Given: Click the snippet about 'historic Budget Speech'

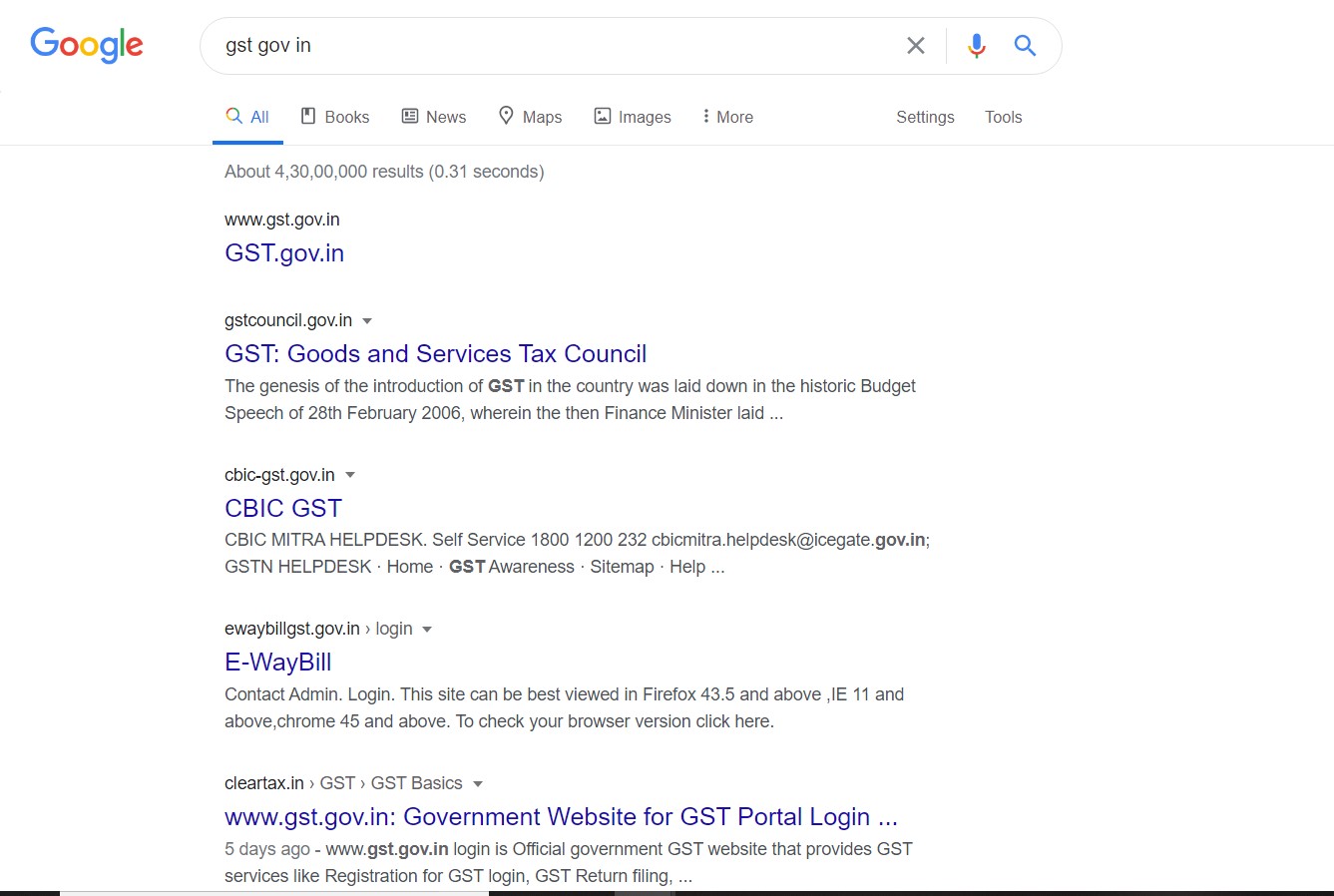Looking at the screenshot, I should 570,399.
